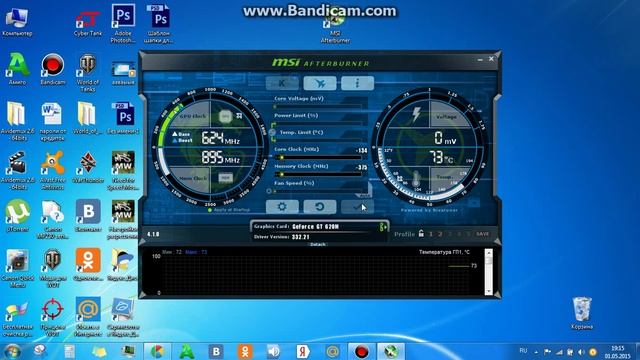Select the Bandicam desktop icon
This screenshot has width=640, height=360.
(53, 69)
